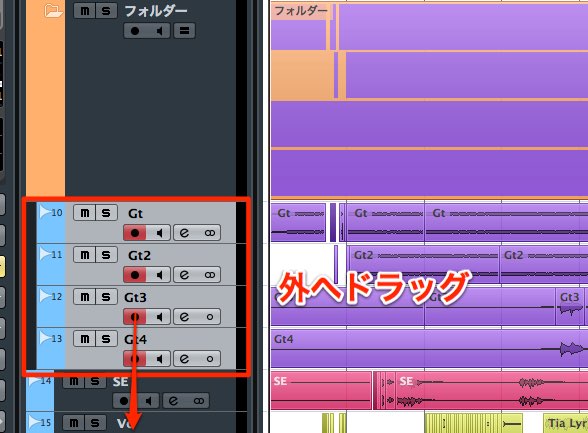Solo the Gt3 track

point(106,297)
